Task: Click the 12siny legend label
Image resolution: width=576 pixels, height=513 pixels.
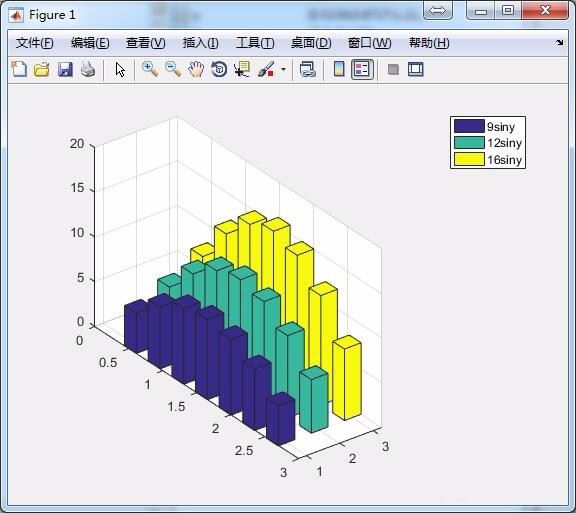Action: point(505,143)
